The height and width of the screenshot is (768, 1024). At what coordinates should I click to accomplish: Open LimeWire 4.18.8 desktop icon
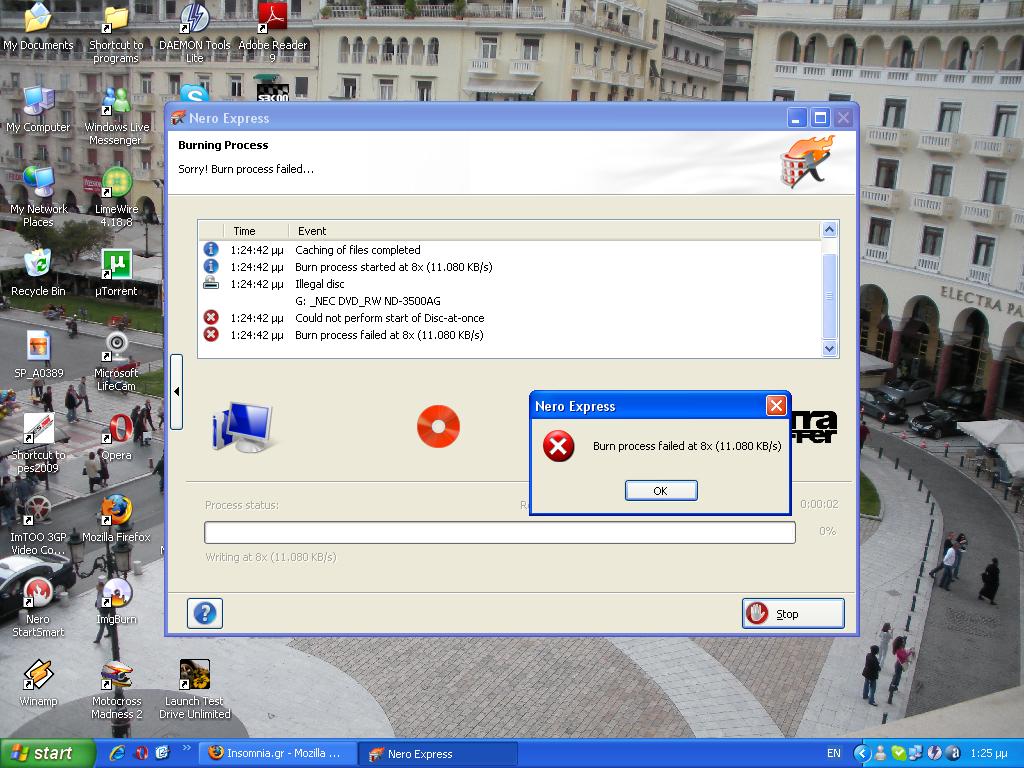pyautogui.click(x=116, y=197)
